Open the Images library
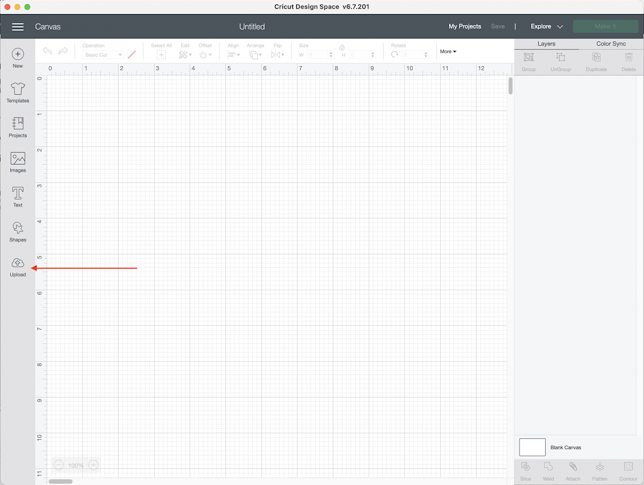This screenshot has width=644, height=485. click(x=18, y=162)
